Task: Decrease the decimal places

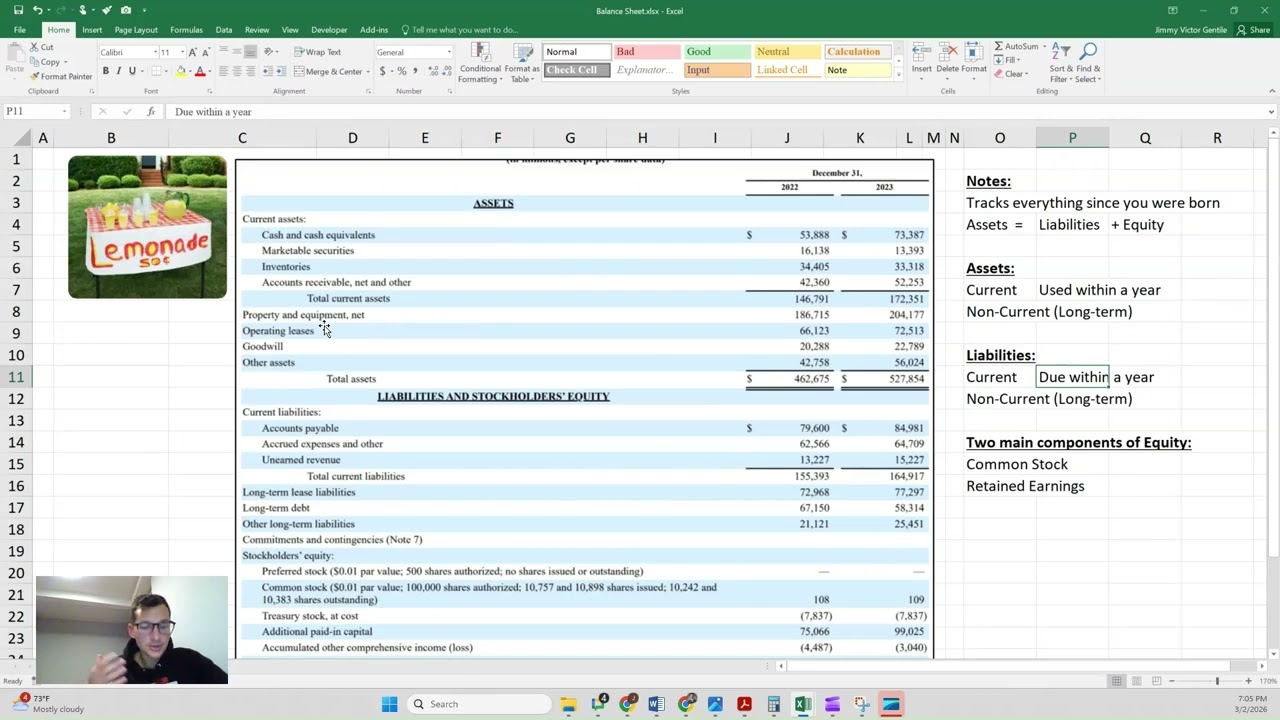Action: (x=446, y=71)
